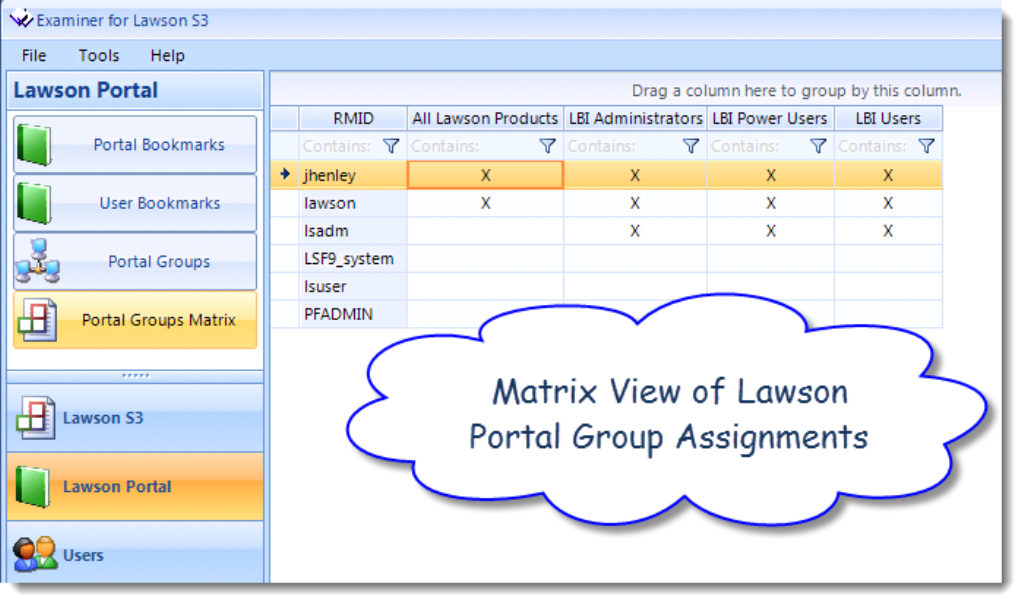Viewport: 1024px width, 605px height.
Task: Click the green Portal Bookmarks book icon
Action: tap(34, 144)
